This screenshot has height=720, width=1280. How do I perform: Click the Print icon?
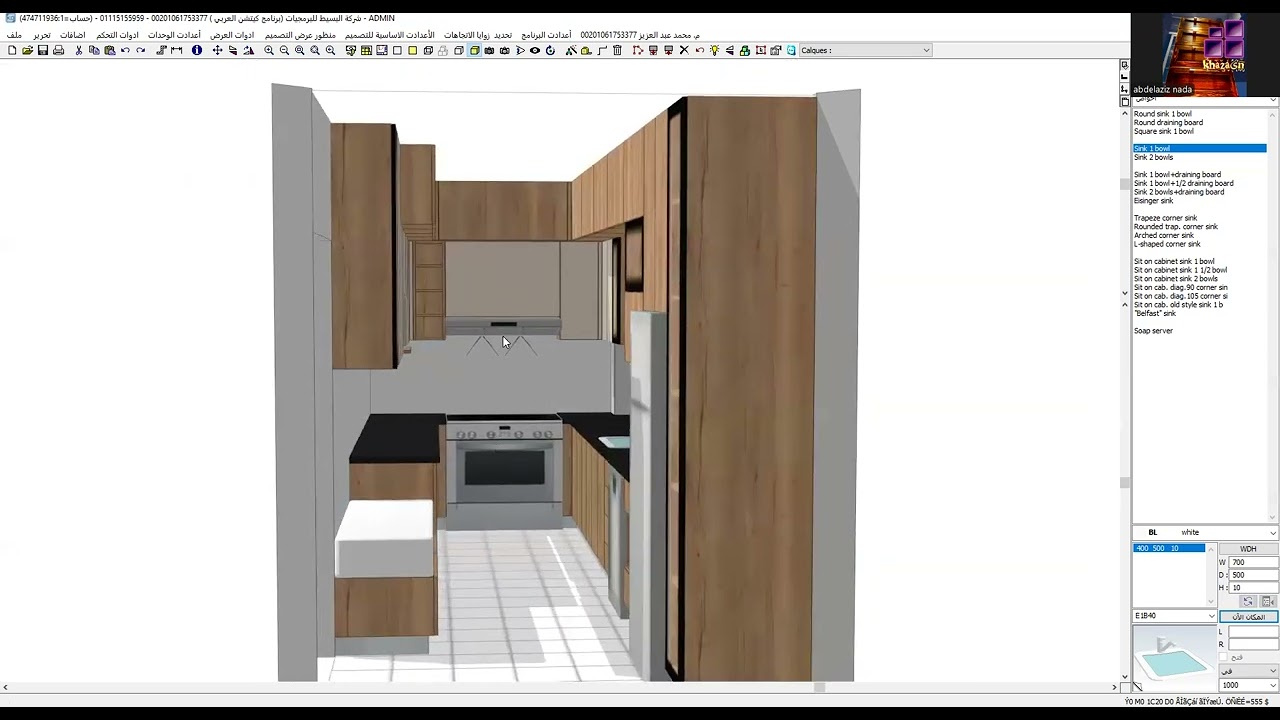click(58, 50)
